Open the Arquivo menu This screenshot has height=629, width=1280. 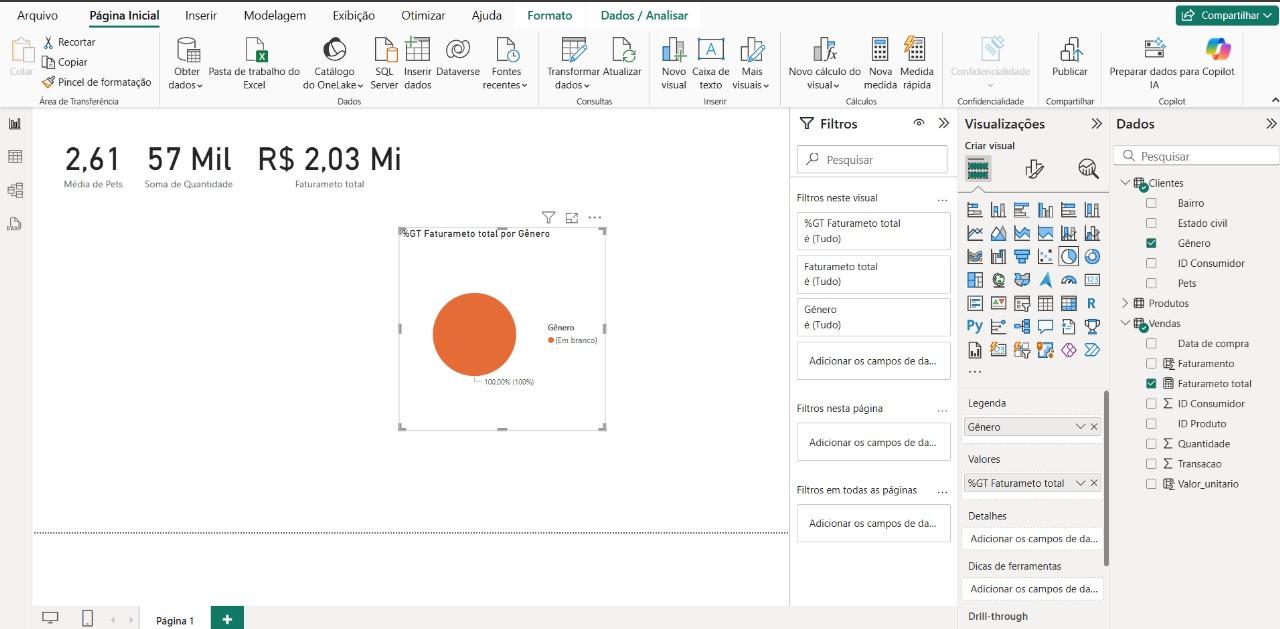[37, 15]
